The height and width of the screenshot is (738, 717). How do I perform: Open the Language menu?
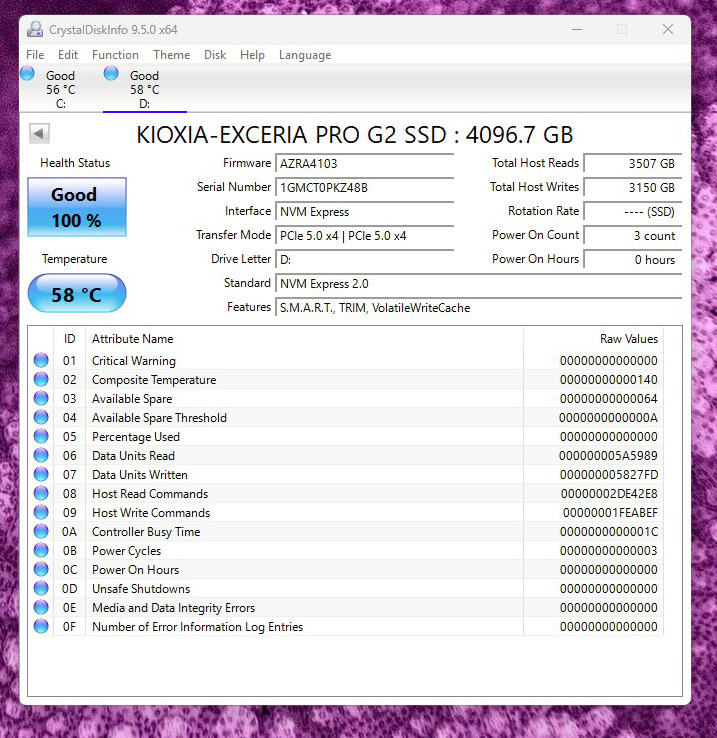tap(305, 55)
